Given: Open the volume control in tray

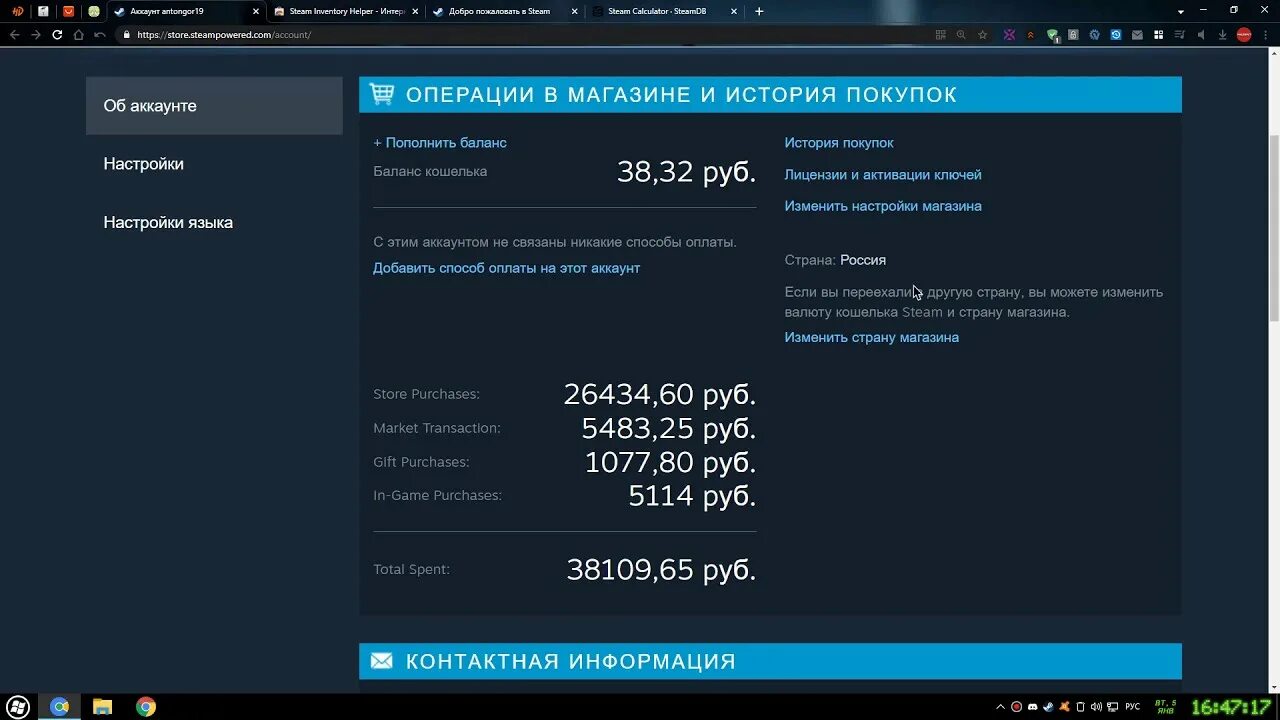Looking at the screenshot, I should click(x=1096, y=707).
